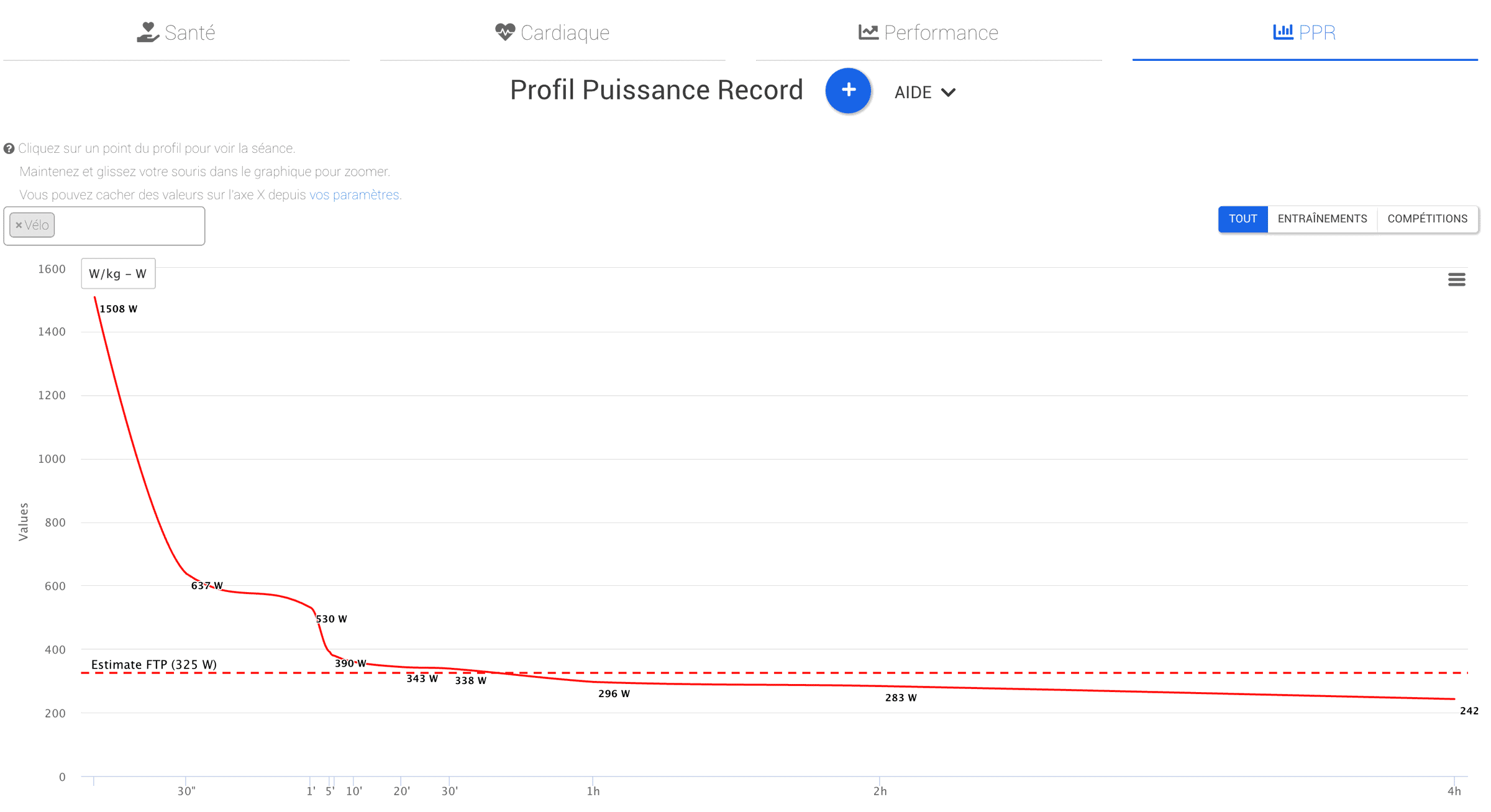Screen dimensions: 1491x812
Task: Click the 1508 W point on the curve
Action: 95,298
